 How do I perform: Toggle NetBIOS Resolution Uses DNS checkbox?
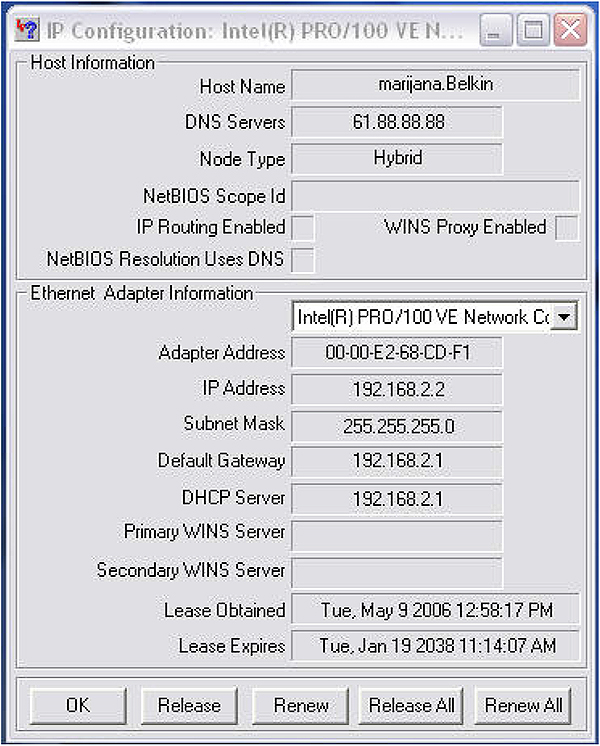[303, 260]
